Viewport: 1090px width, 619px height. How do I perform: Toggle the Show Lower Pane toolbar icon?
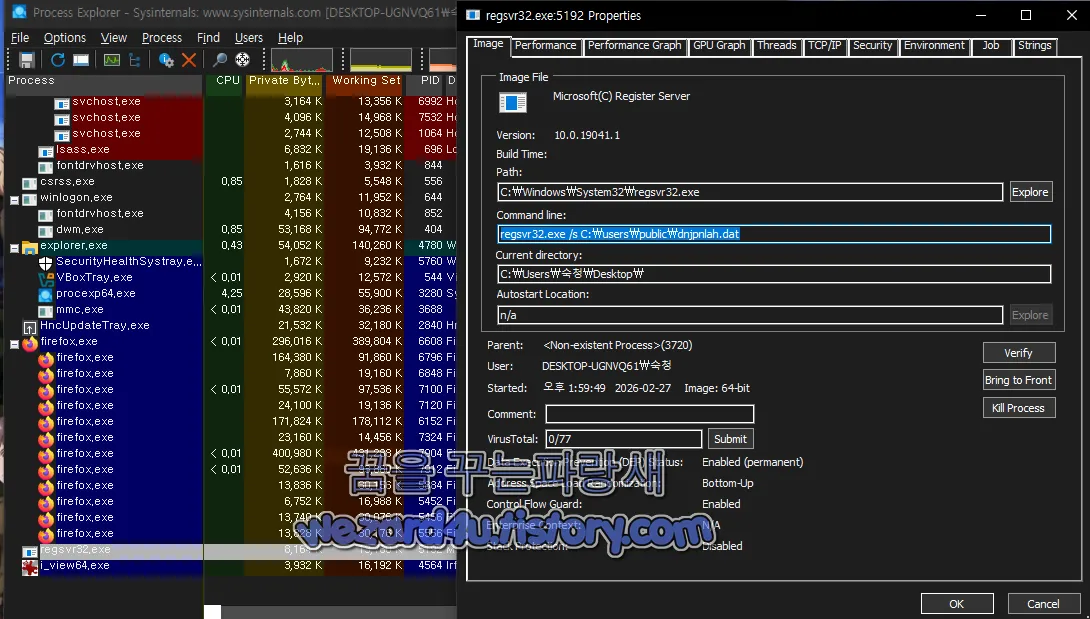coord(81,60)
